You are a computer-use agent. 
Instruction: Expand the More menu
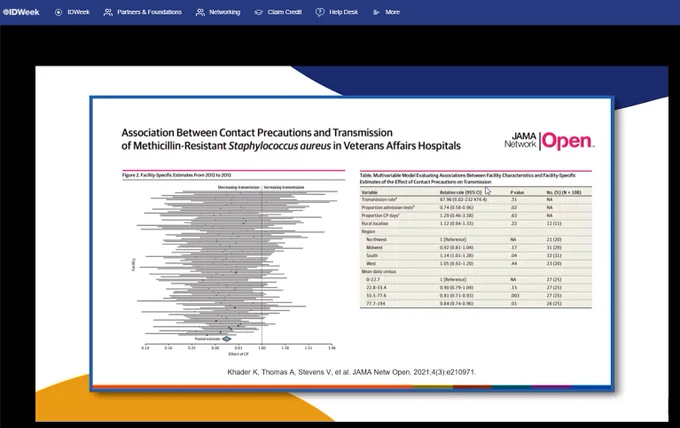click(392, 12)
